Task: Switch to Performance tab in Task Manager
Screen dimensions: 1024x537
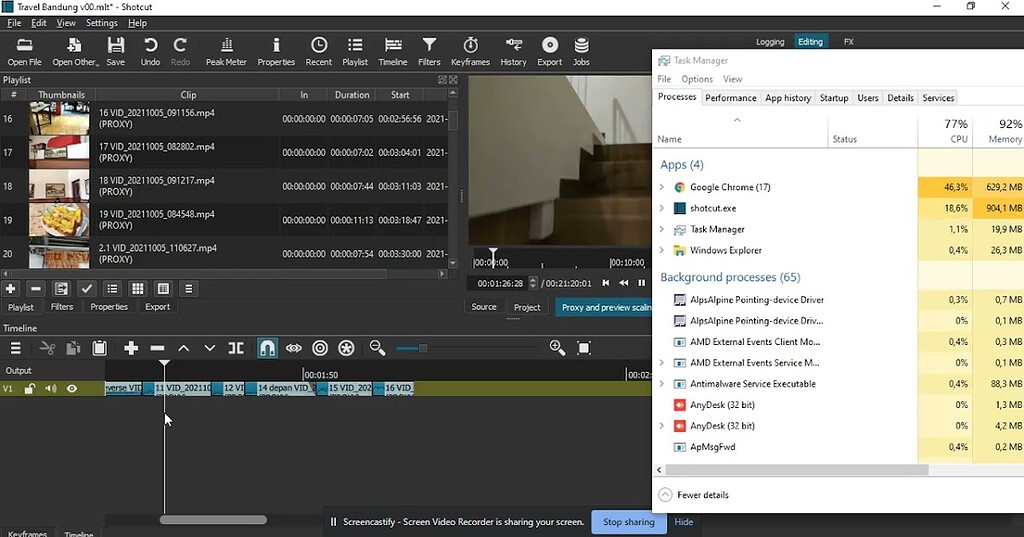Action: (730, 98)
